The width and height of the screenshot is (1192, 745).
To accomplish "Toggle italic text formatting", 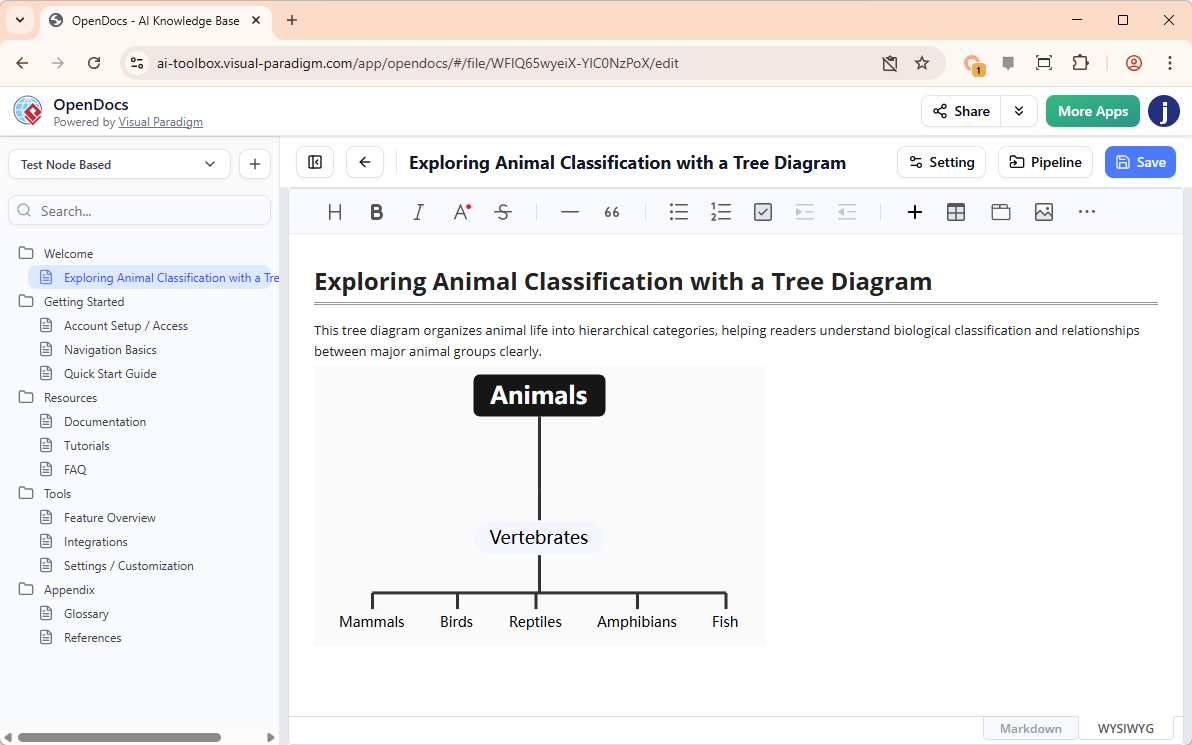I will [x=418, y=212].
